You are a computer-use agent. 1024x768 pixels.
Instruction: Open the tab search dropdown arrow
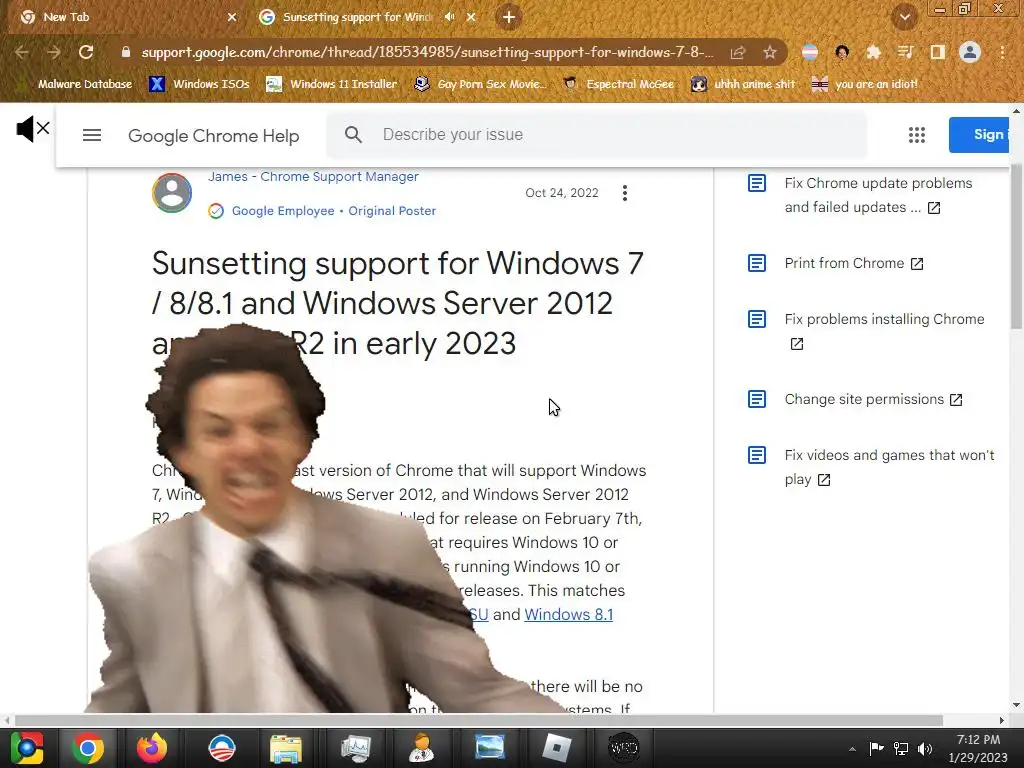(904, 17)
